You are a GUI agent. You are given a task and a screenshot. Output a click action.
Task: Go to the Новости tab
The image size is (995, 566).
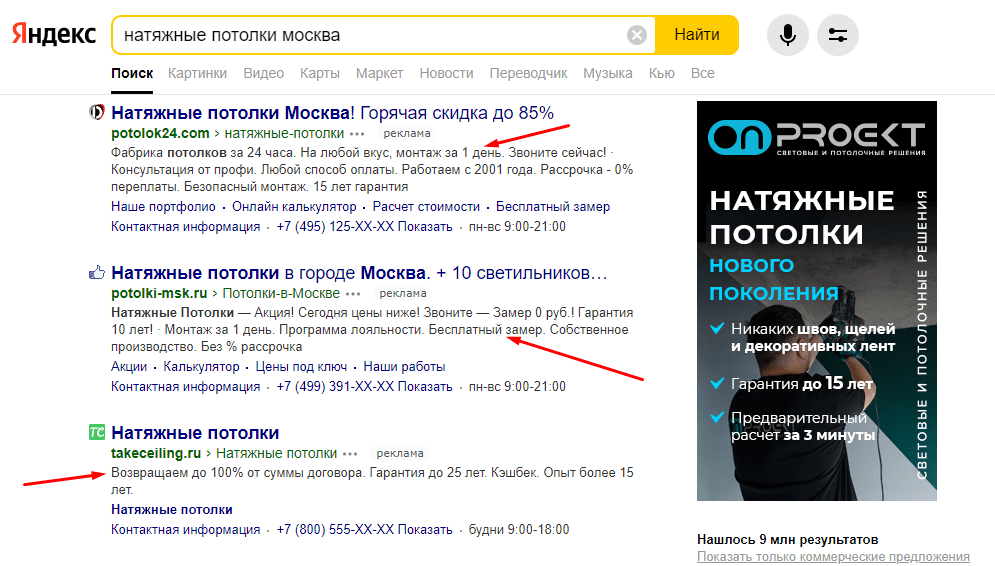point(446,74)
